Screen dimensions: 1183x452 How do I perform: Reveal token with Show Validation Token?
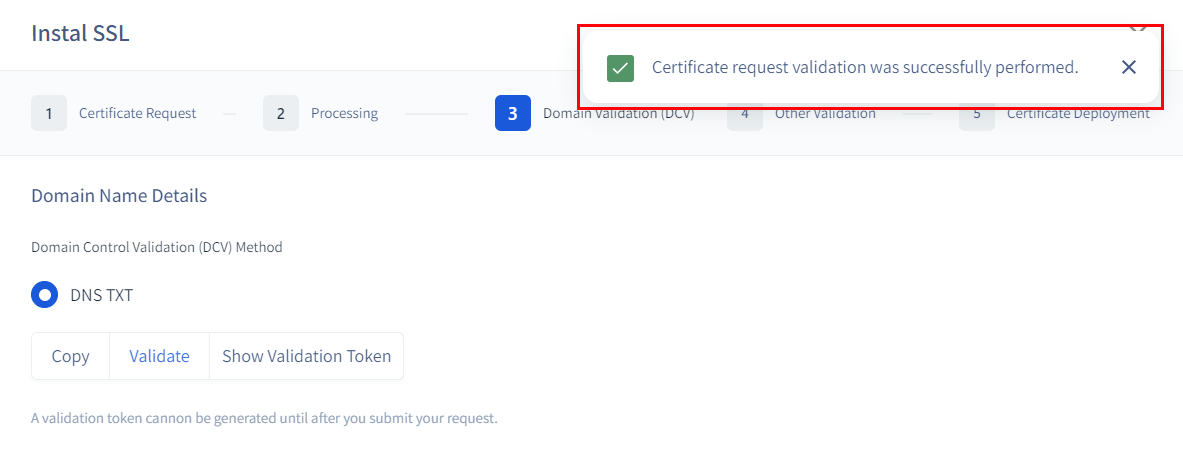click(306, 356)
